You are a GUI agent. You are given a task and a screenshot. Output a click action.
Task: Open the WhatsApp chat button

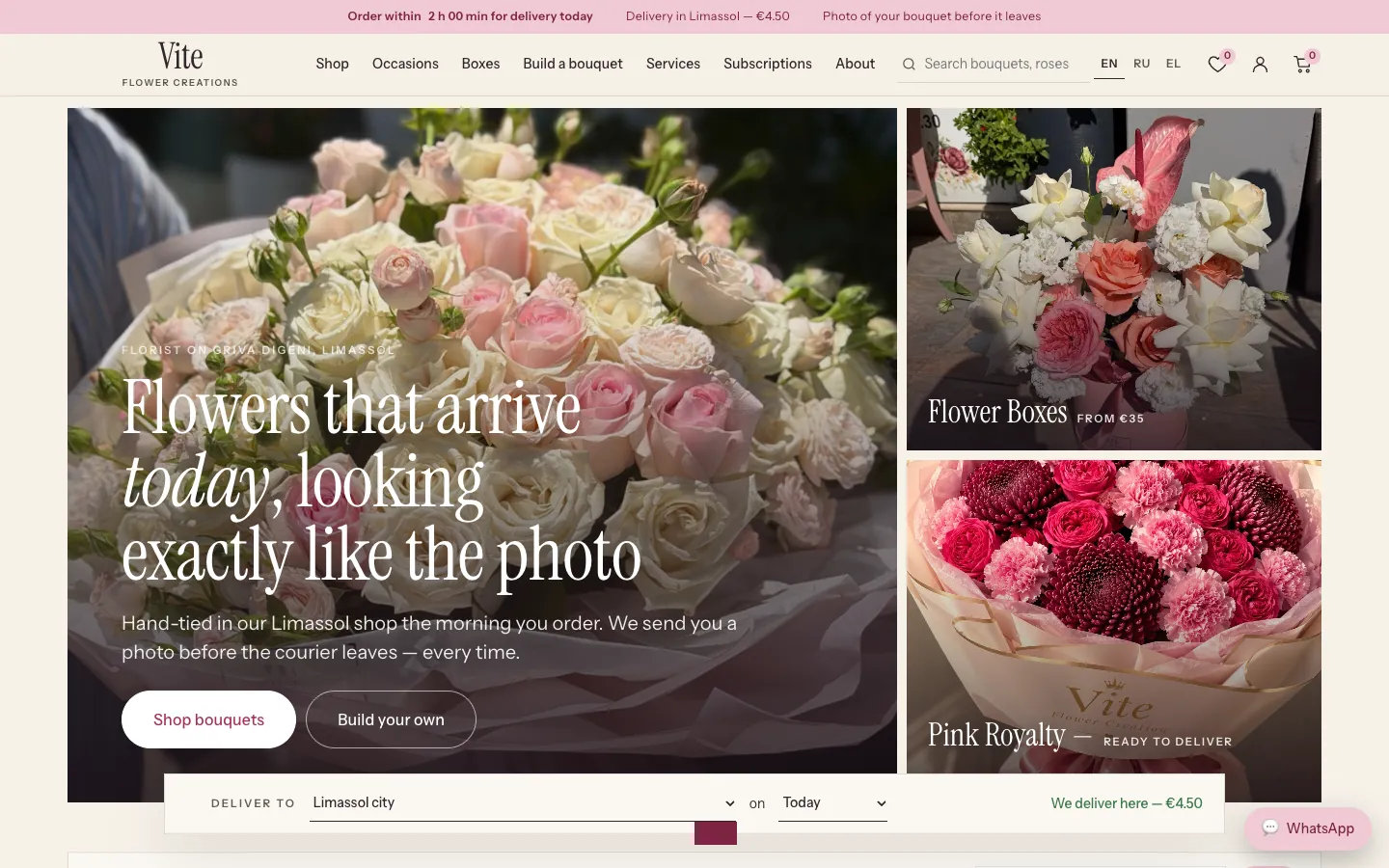click(x=1308, y=828)
